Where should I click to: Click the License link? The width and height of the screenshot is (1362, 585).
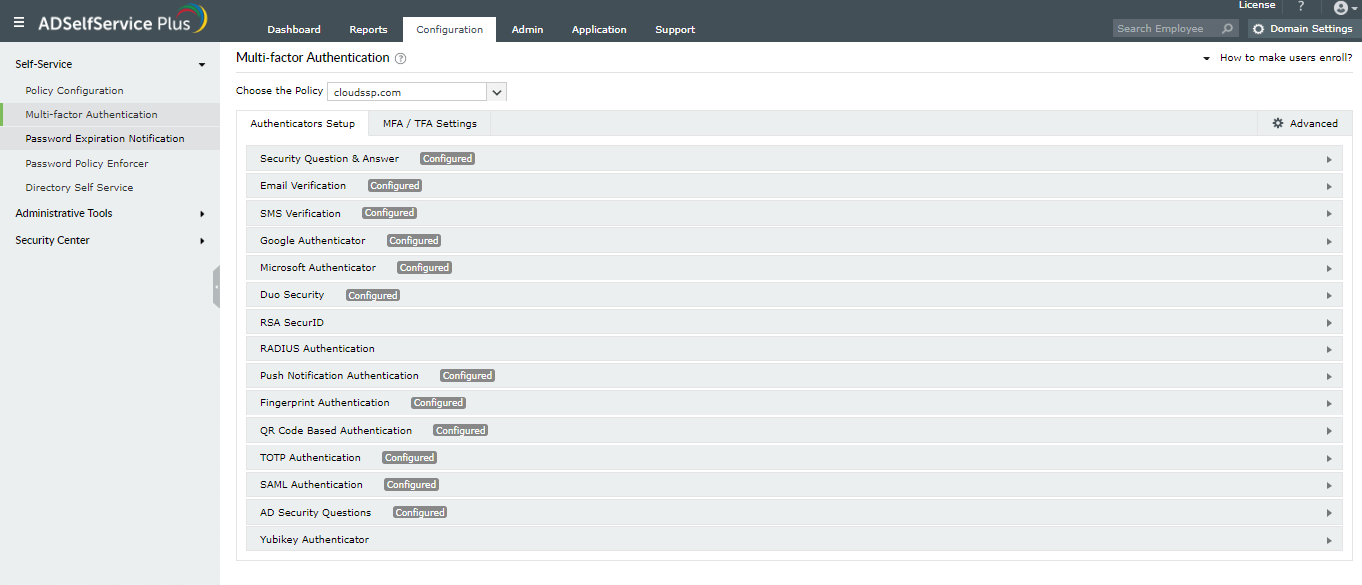1257,6
